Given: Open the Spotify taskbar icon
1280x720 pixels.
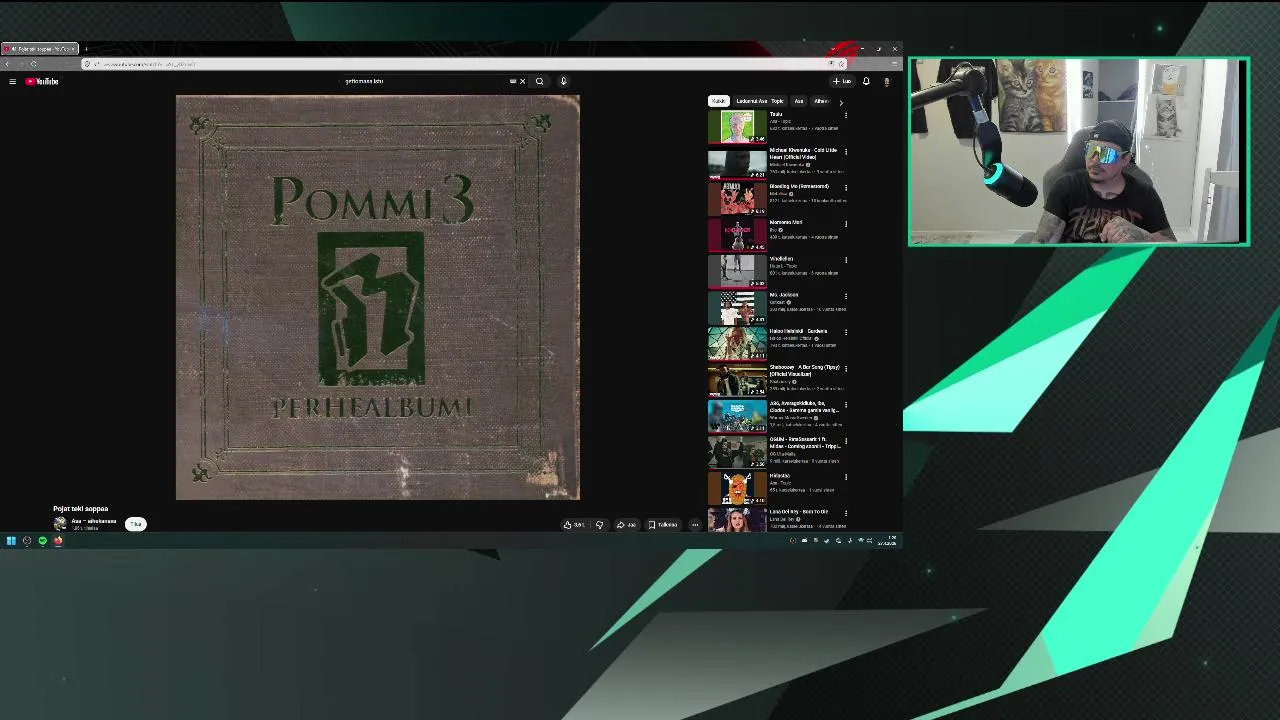Looking at the screenshot, I should [42, 541].
